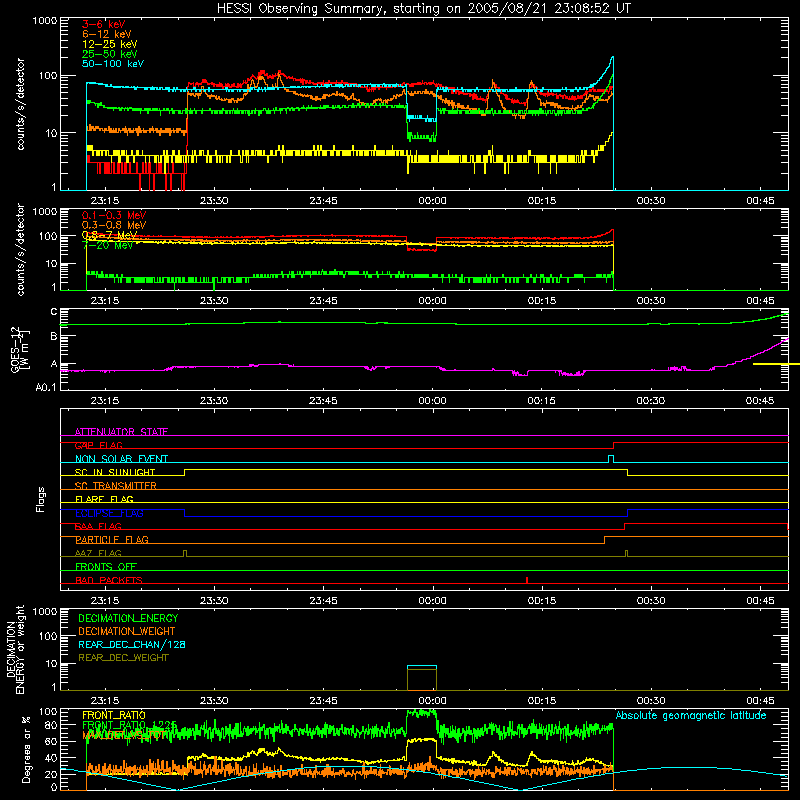Click the SC_IN_SUNLIGHT rising step at 23:26
The image size is (800, 800).
[184, 472]
